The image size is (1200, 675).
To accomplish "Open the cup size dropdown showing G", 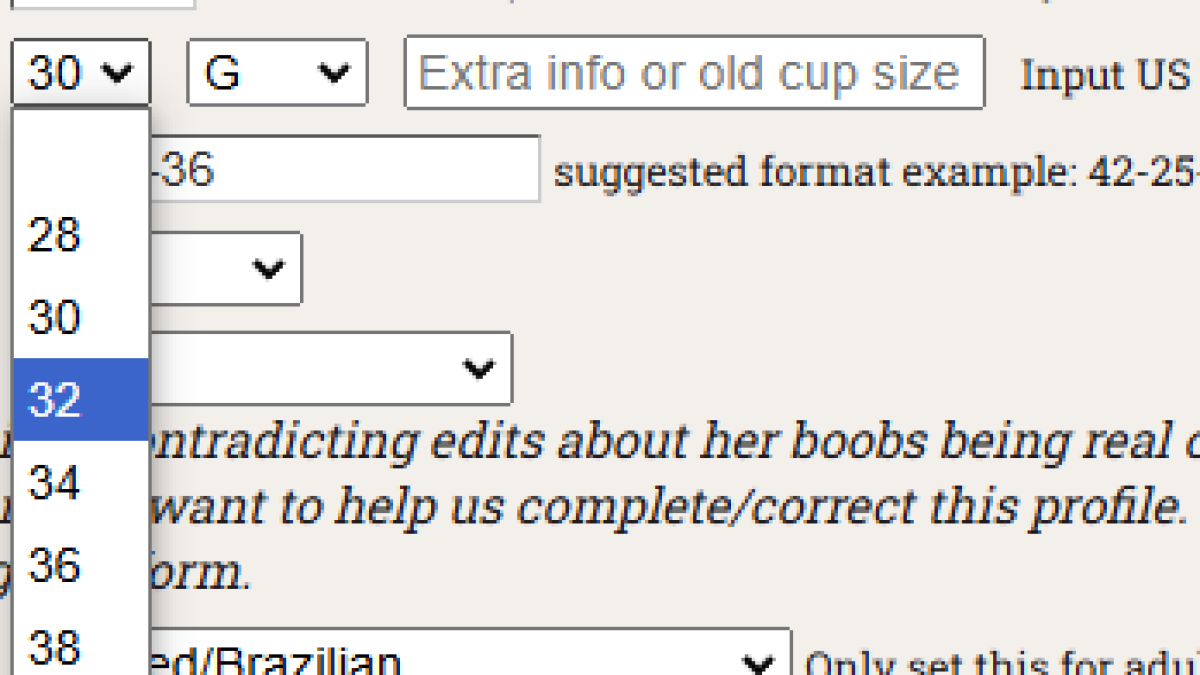I will coord(277,72).
